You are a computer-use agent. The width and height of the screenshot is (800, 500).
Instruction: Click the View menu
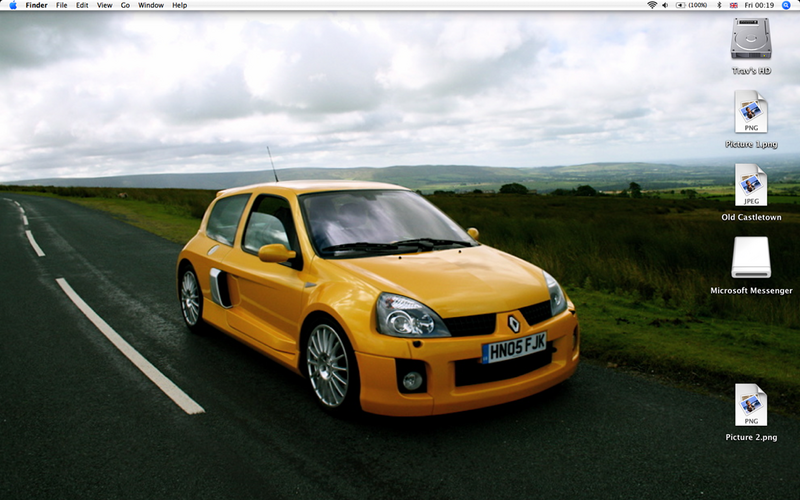[104, 5]
